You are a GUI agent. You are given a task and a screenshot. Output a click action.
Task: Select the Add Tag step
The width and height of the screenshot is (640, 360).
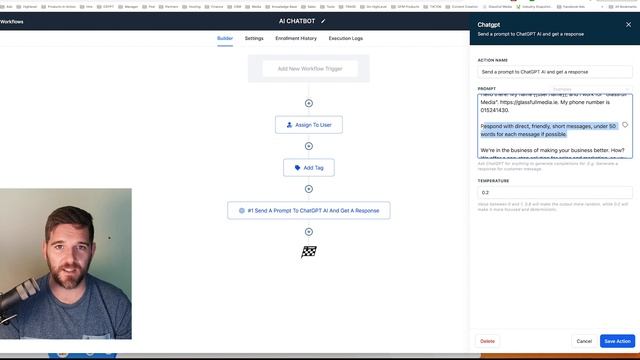309,168
